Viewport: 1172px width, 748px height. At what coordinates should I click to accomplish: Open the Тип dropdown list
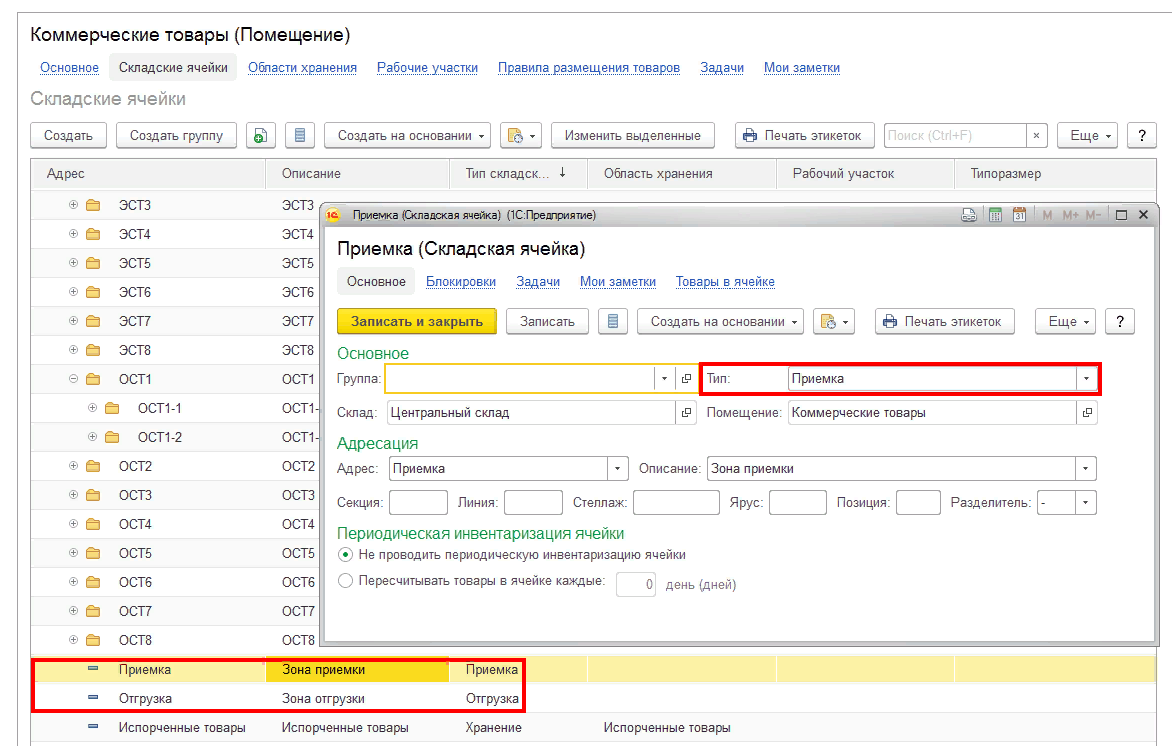[x=1086, y=379]
